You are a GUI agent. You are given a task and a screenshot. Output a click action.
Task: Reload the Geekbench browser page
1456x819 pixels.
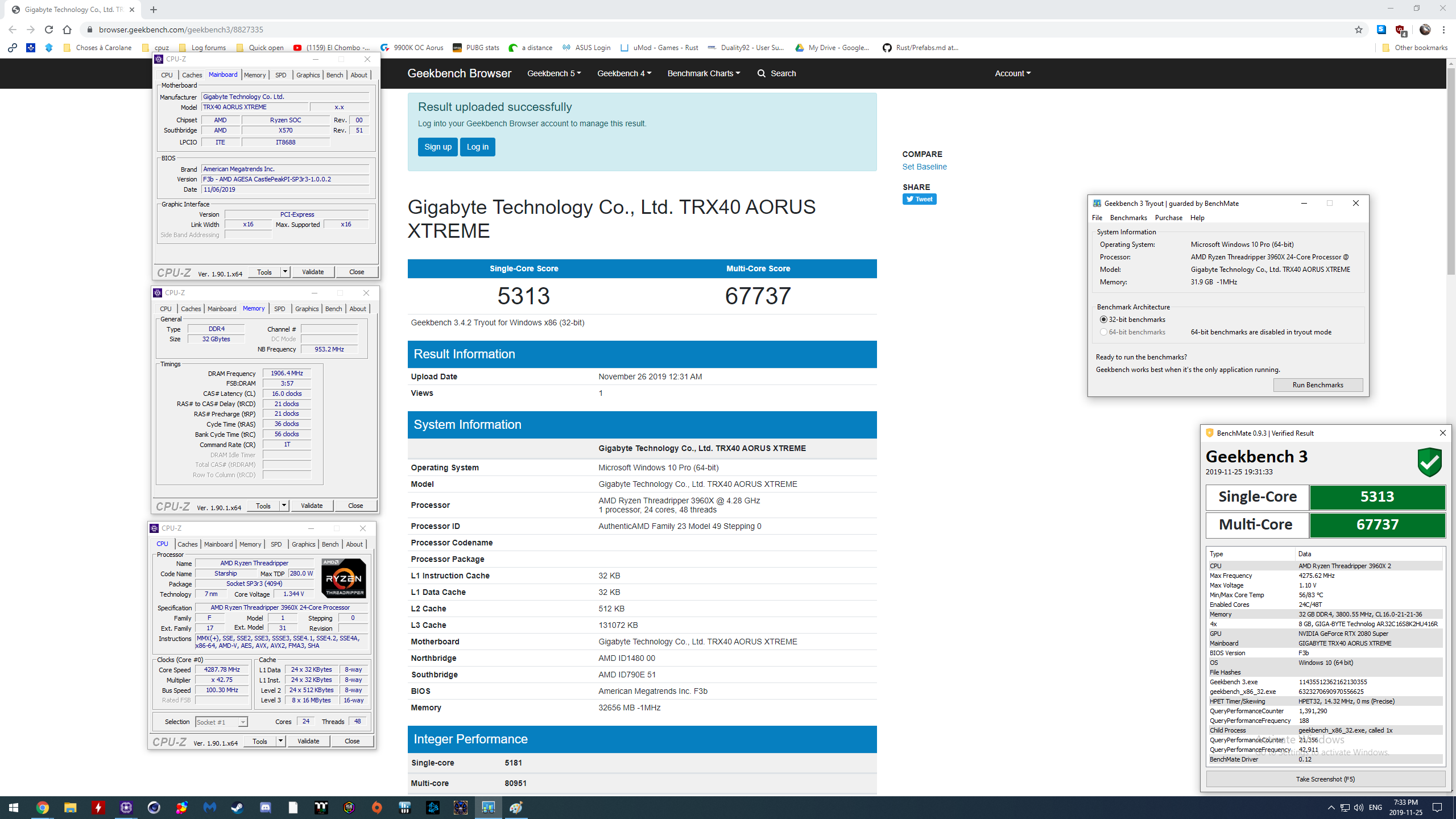click(49, 30)
